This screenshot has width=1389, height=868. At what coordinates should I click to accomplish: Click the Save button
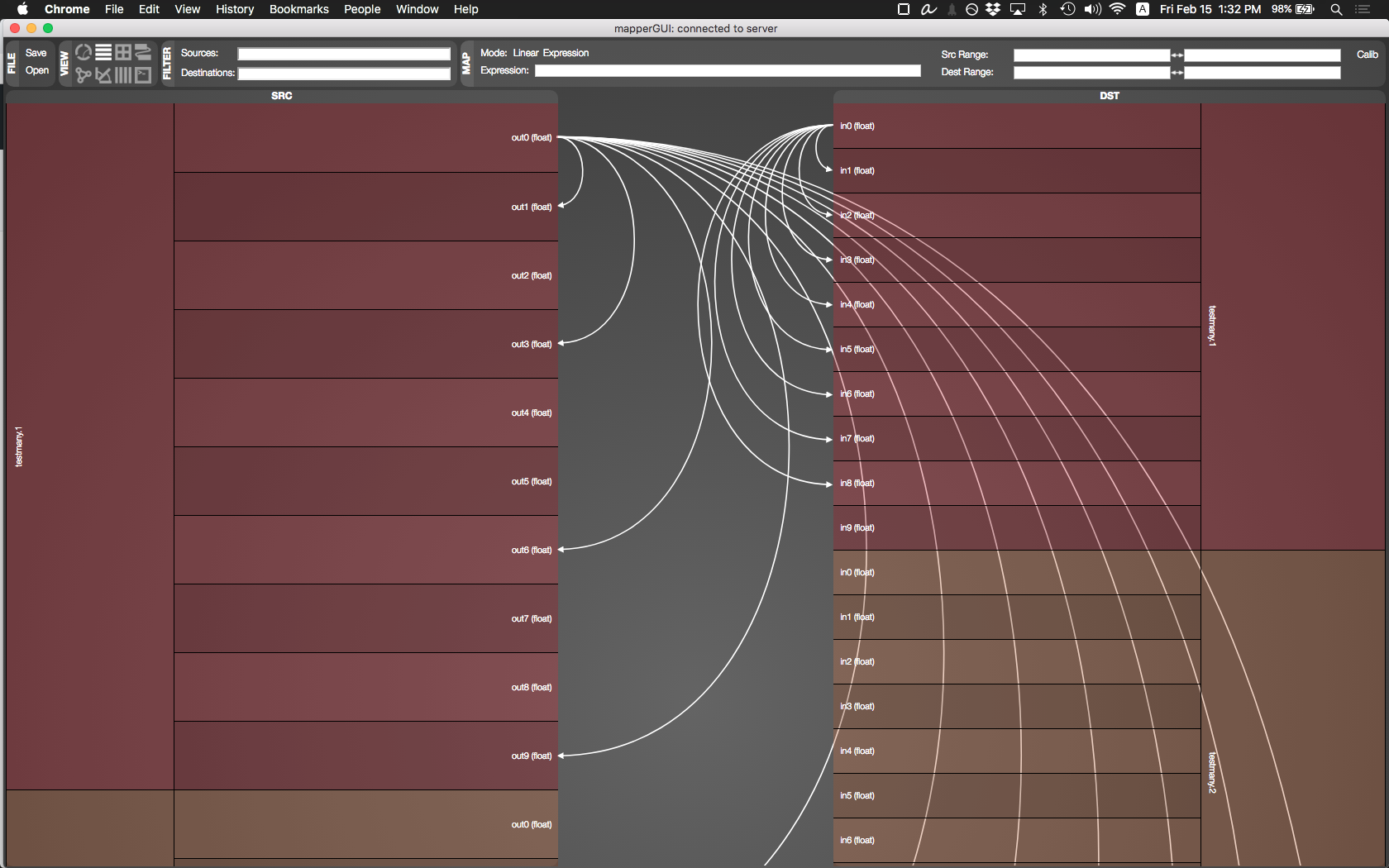click(x=36, y=52)
